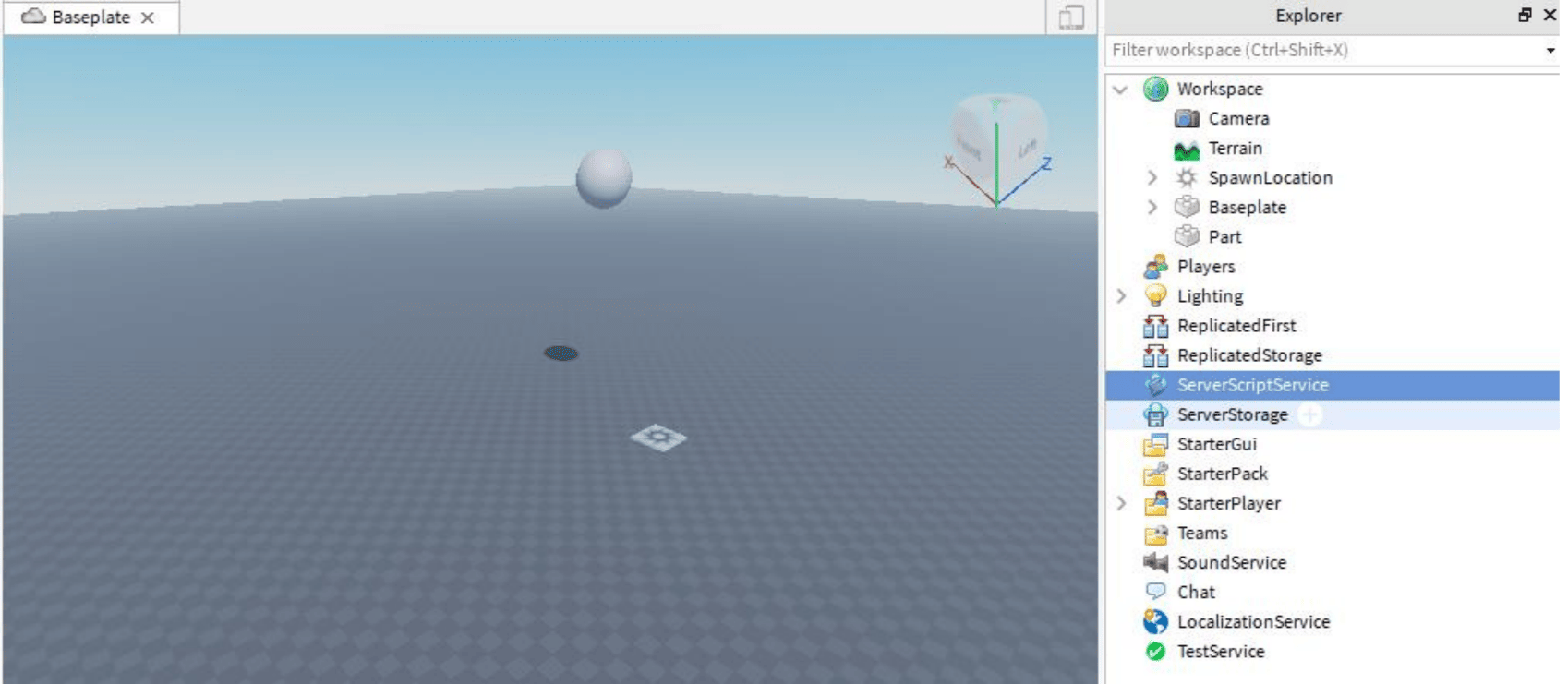Collapse the Workspace tree node
The width and height of the screenshot is (1568, 684).
[1121, 90]
